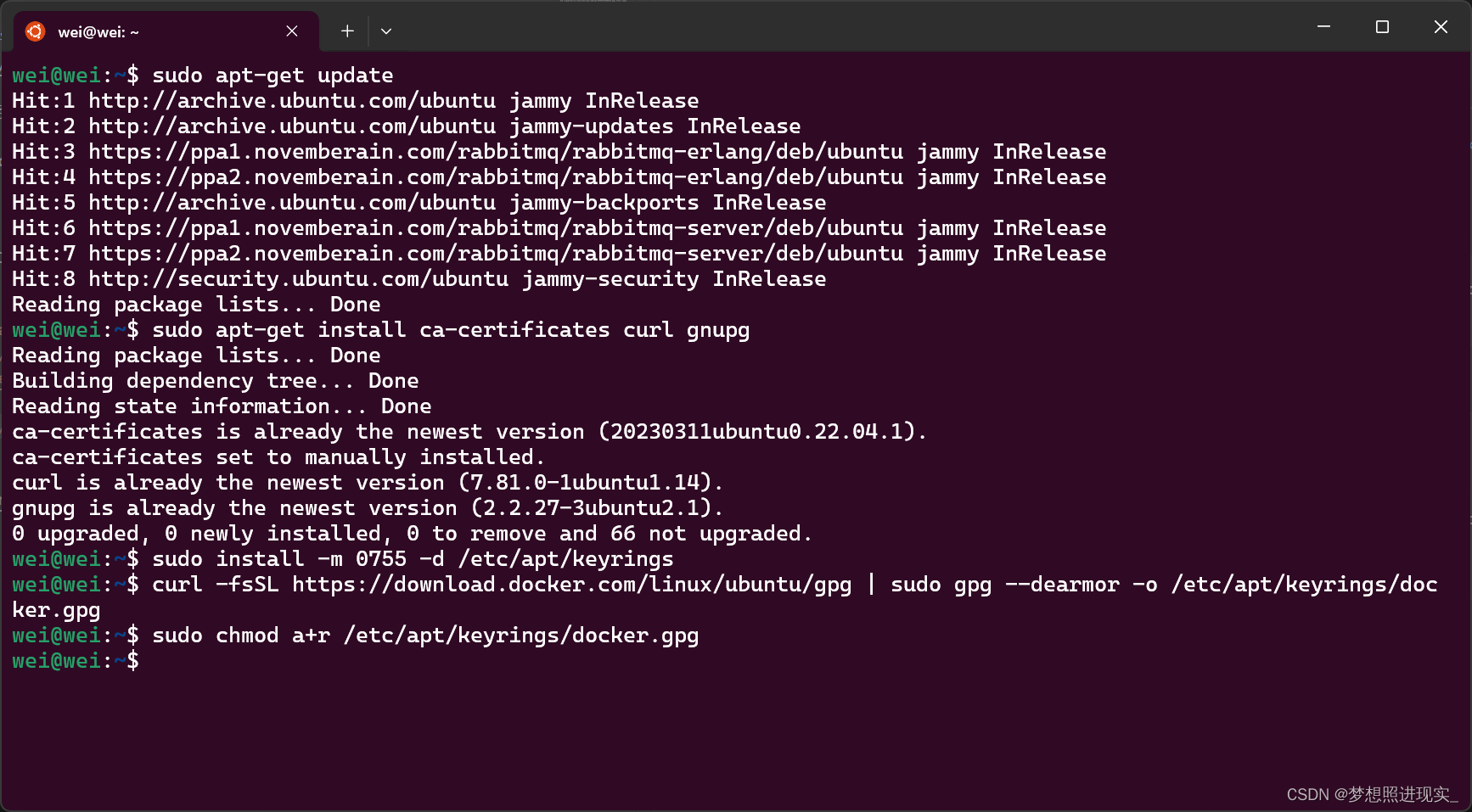Click the Ubuntu icon on the tab
The height and width of the screenshot is (812, 1472).
35,31
